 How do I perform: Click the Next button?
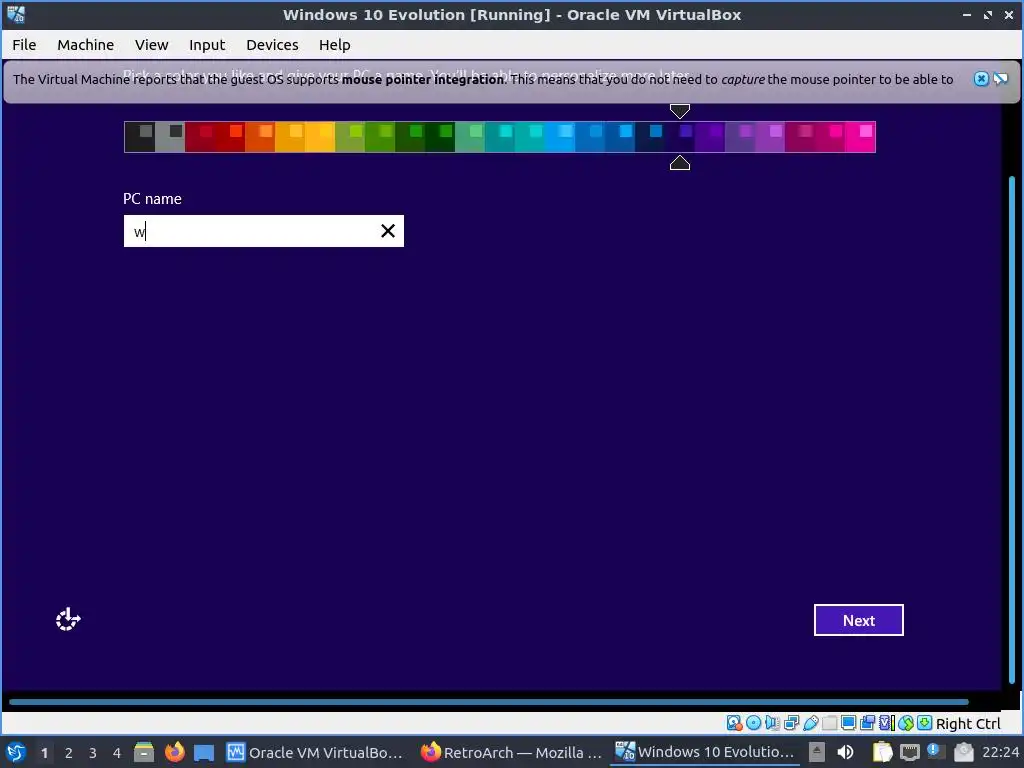click(859, 620)
